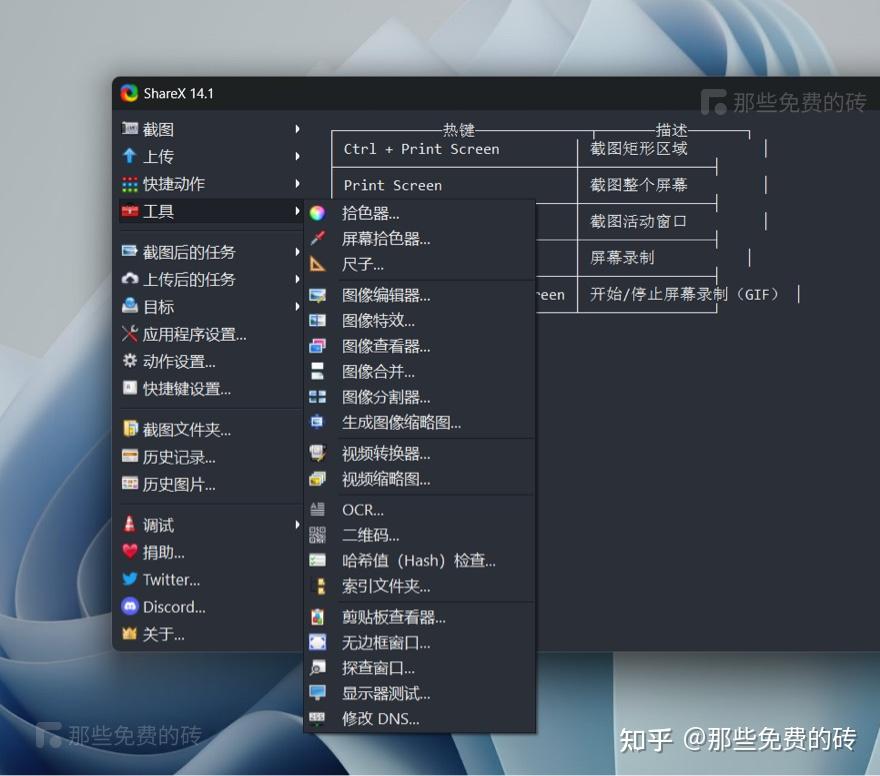The height and width of the screenshot is (776, 880).
Task: Open 历史记录... history
Action: (x=210, y=457)
